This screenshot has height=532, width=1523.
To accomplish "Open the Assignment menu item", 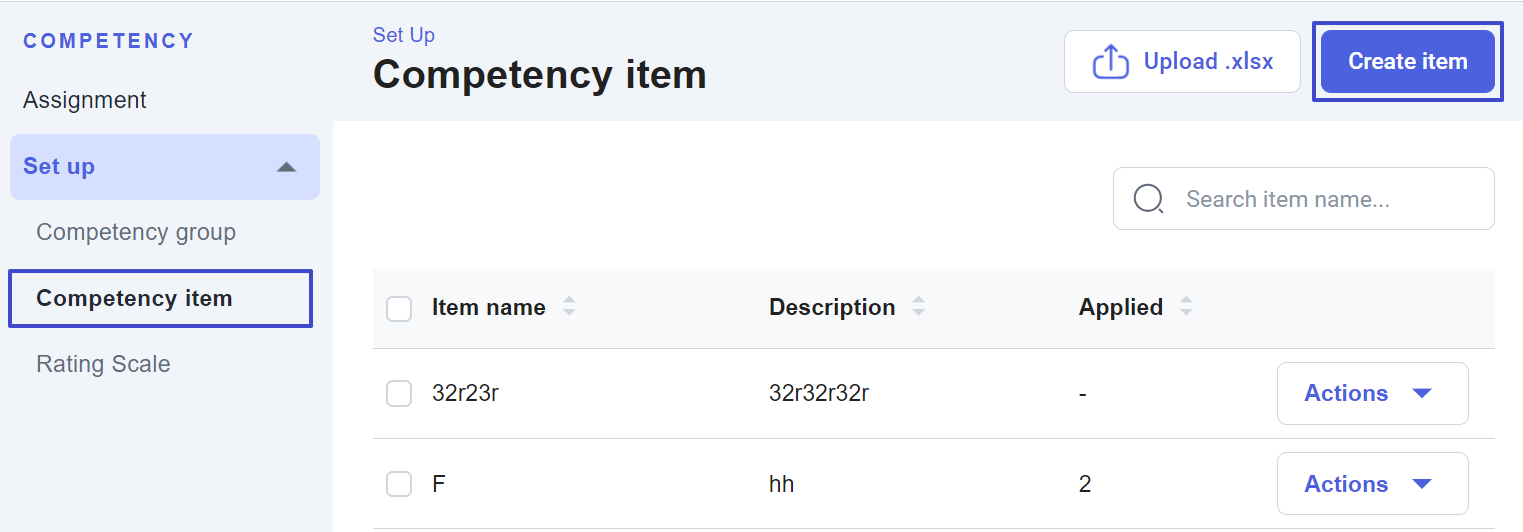I will [x=85, y=100].
